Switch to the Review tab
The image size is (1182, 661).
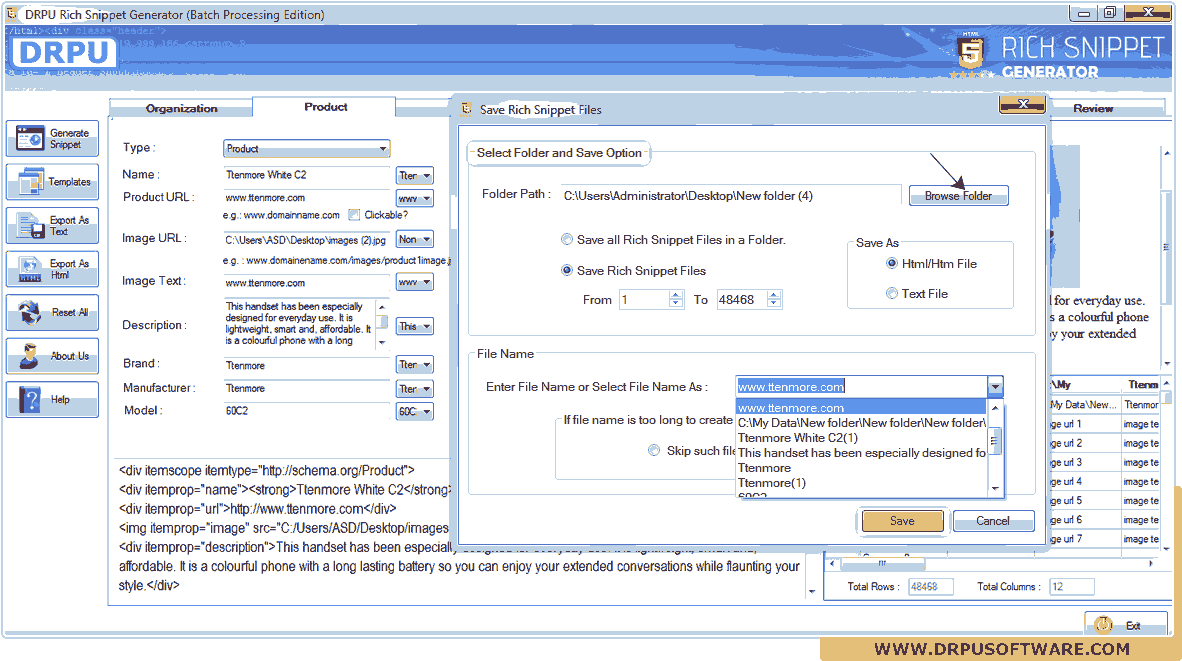coord(1093,109)
